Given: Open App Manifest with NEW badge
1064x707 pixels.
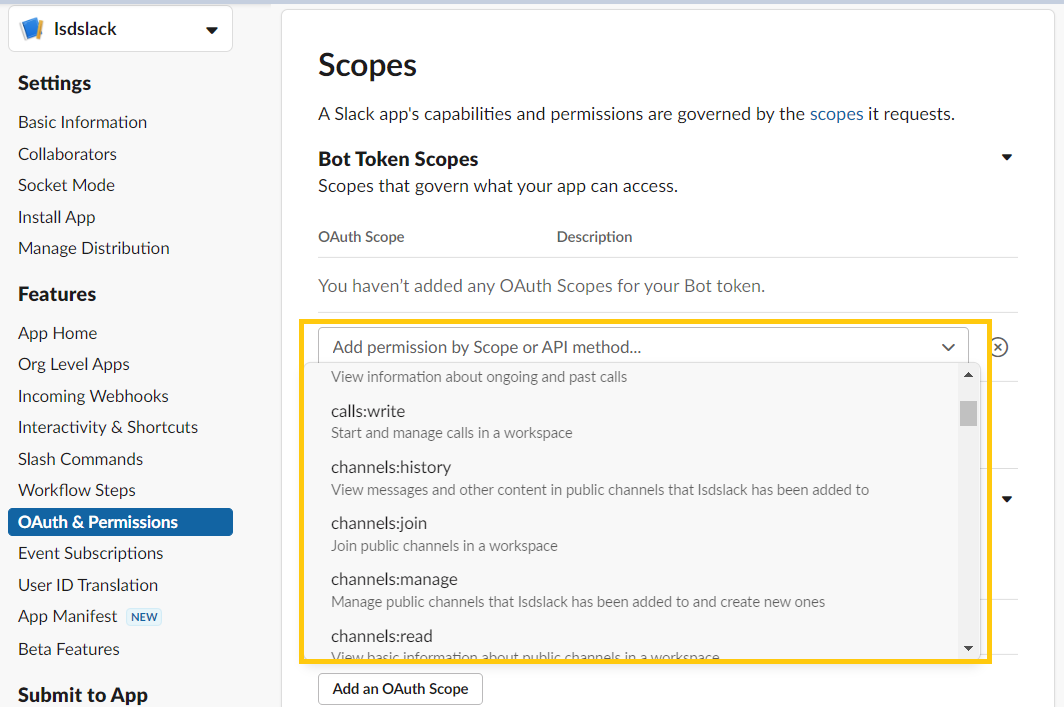Looking at the screenshot, I should pyautogui.click(x=68, y=616).
